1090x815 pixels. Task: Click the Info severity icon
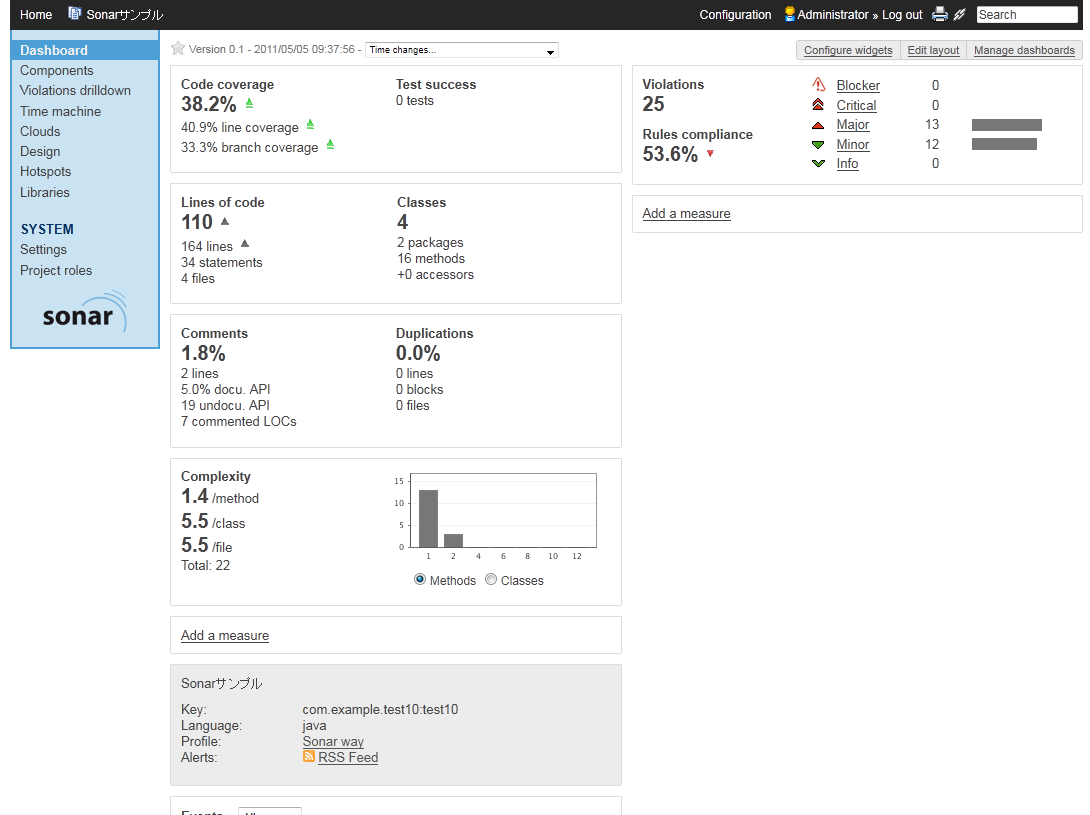point(818,163)
